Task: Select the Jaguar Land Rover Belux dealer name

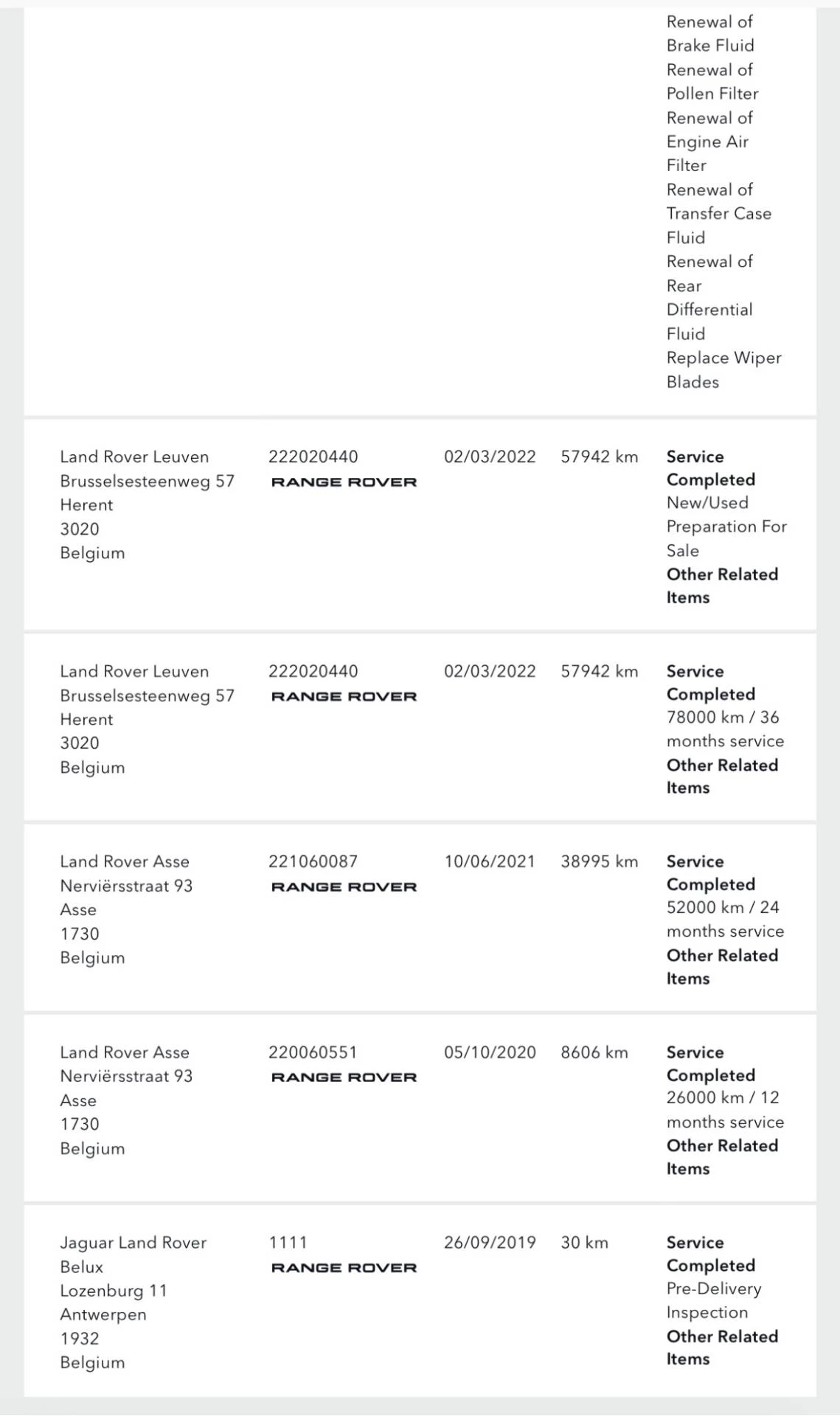Action: 133,1254
